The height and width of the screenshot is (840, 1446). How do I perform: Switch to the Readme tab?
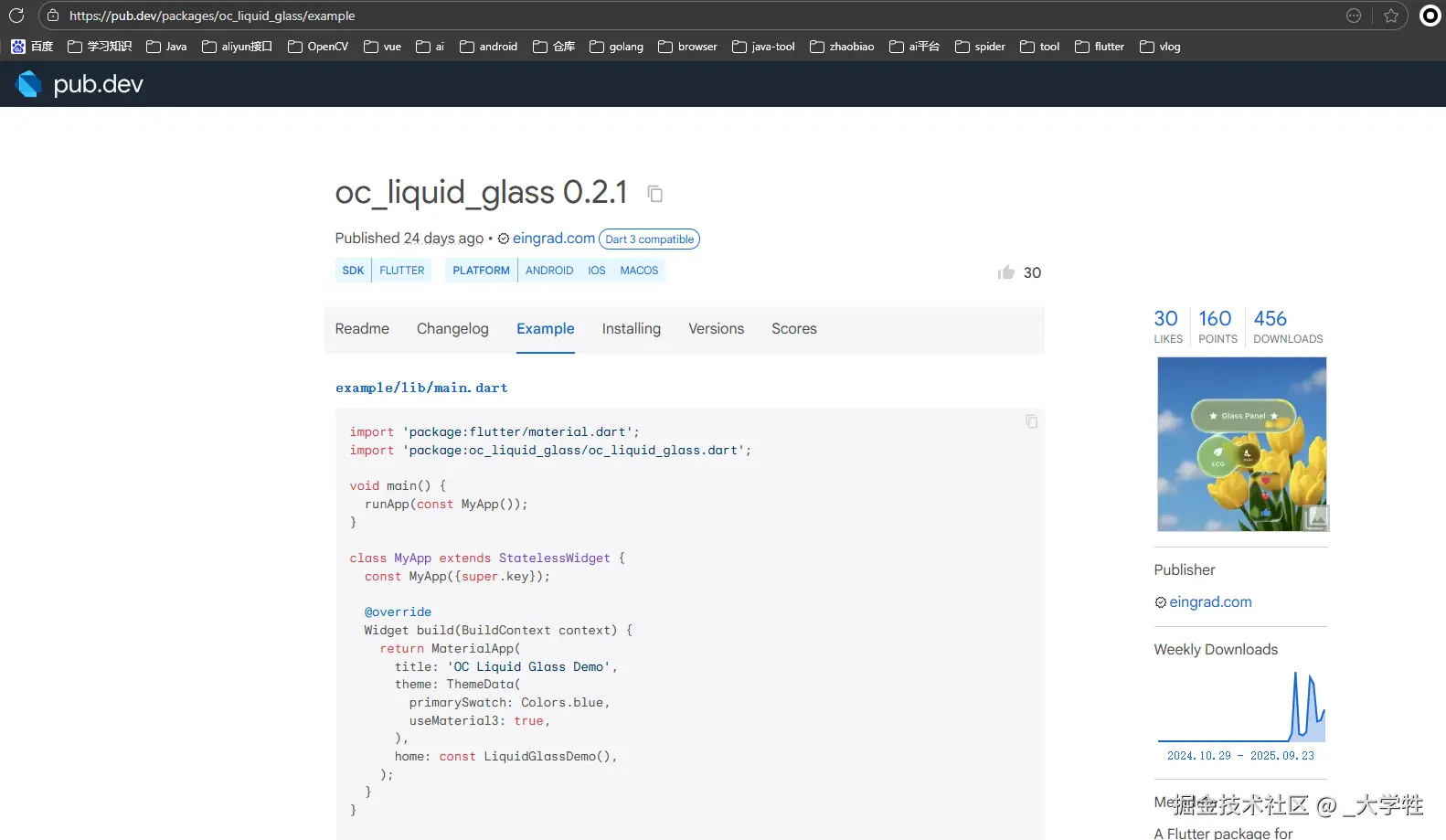tap(362, 329)
